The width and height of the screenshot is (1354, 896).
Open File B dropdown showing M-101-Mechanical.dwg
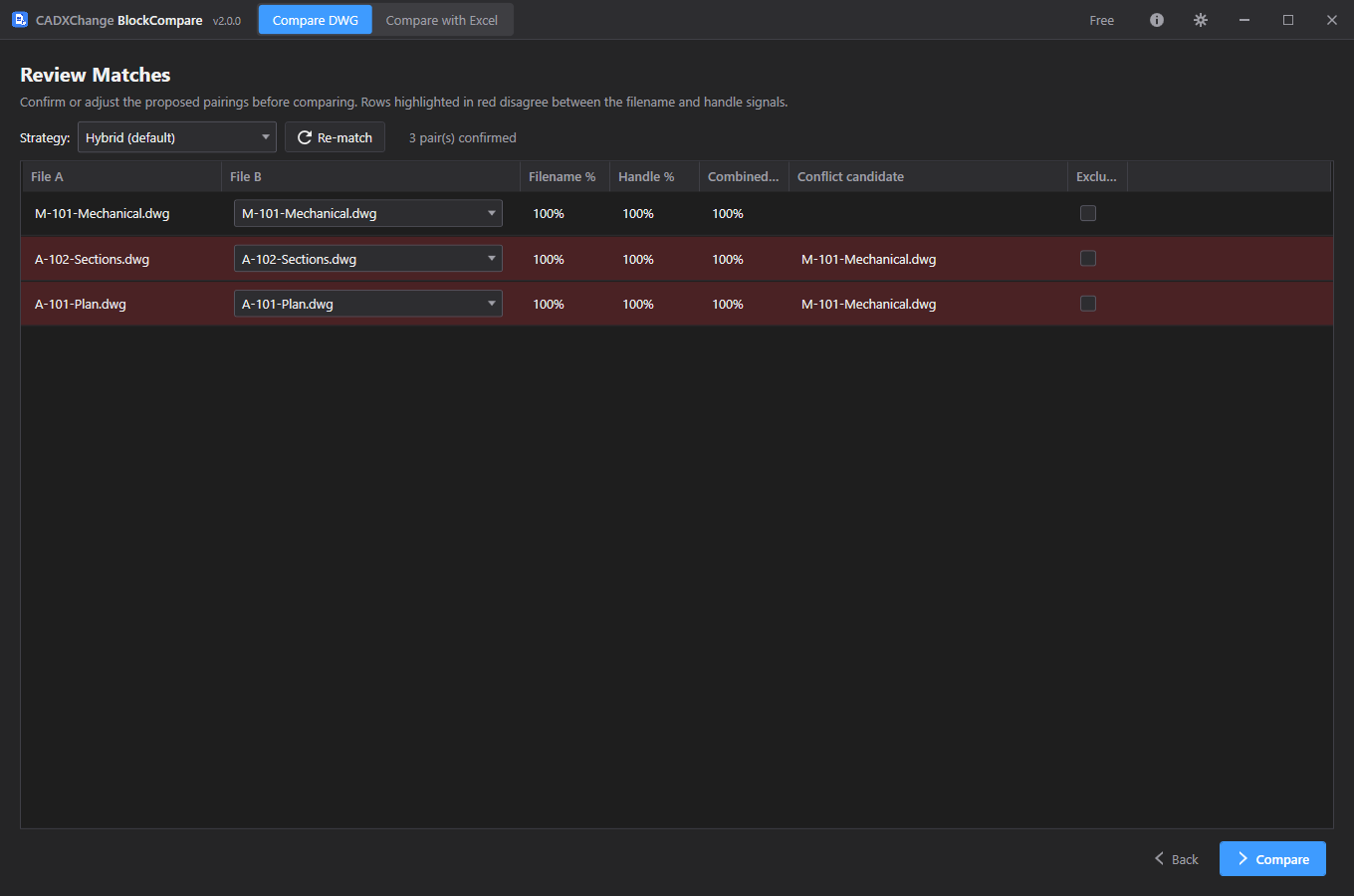368,213
